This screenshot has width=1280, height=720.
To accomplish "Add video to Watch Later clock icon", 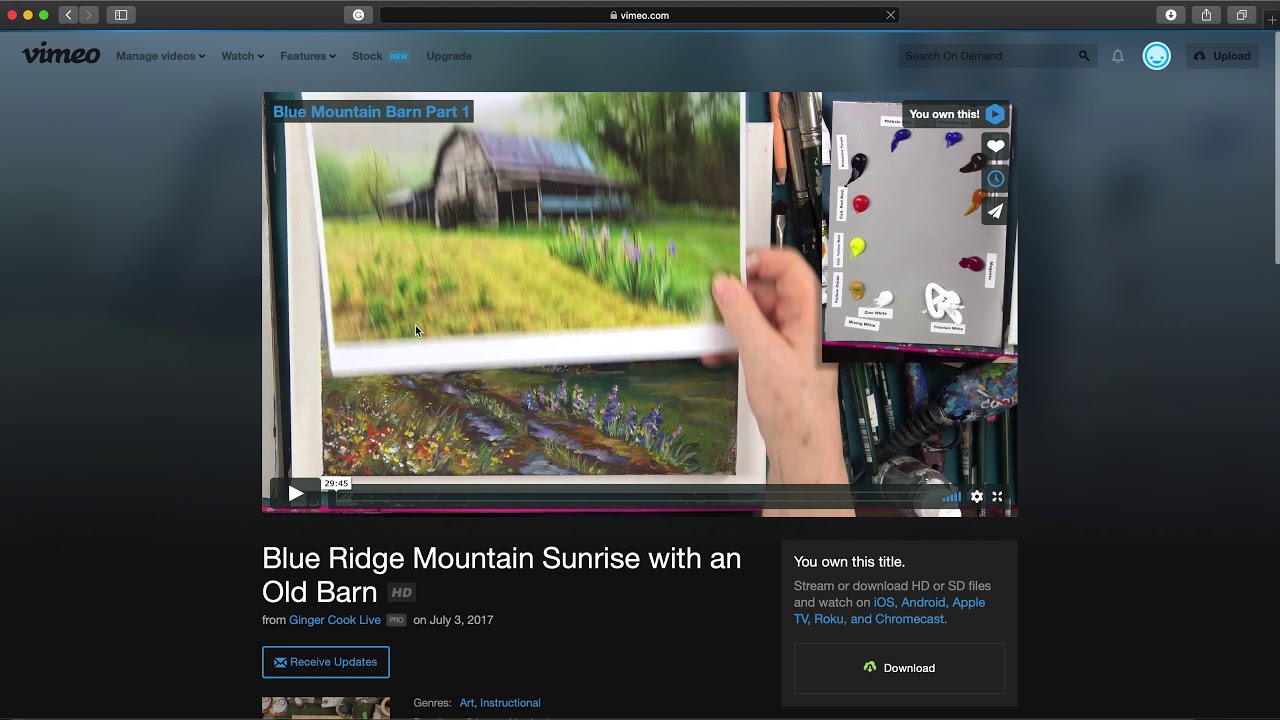I will (x=995, y=179).
